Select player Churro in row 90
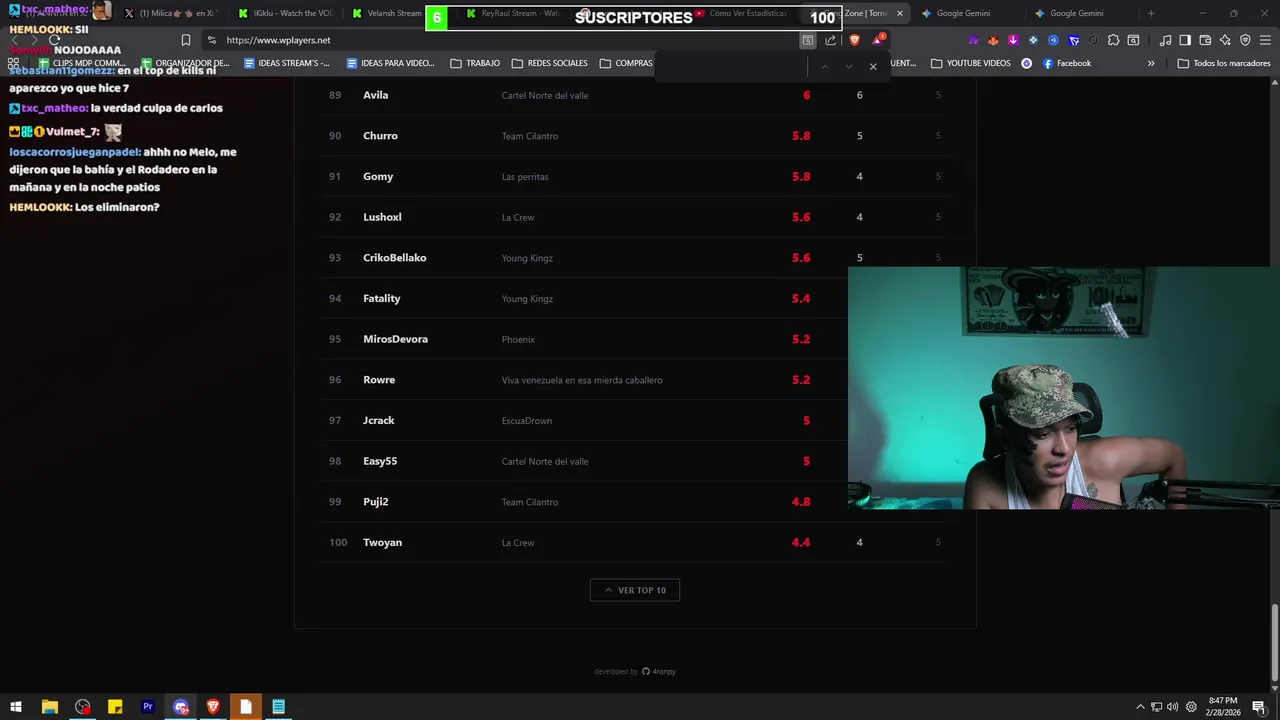Screen dimensions: 1280x720 (x=380, y=136)
